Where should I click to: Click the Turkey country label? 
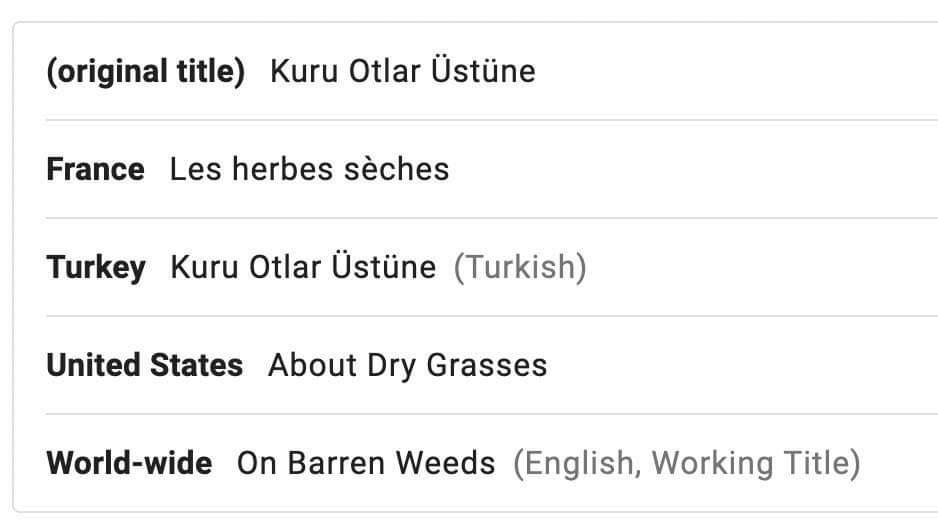(x=96, y=267)
